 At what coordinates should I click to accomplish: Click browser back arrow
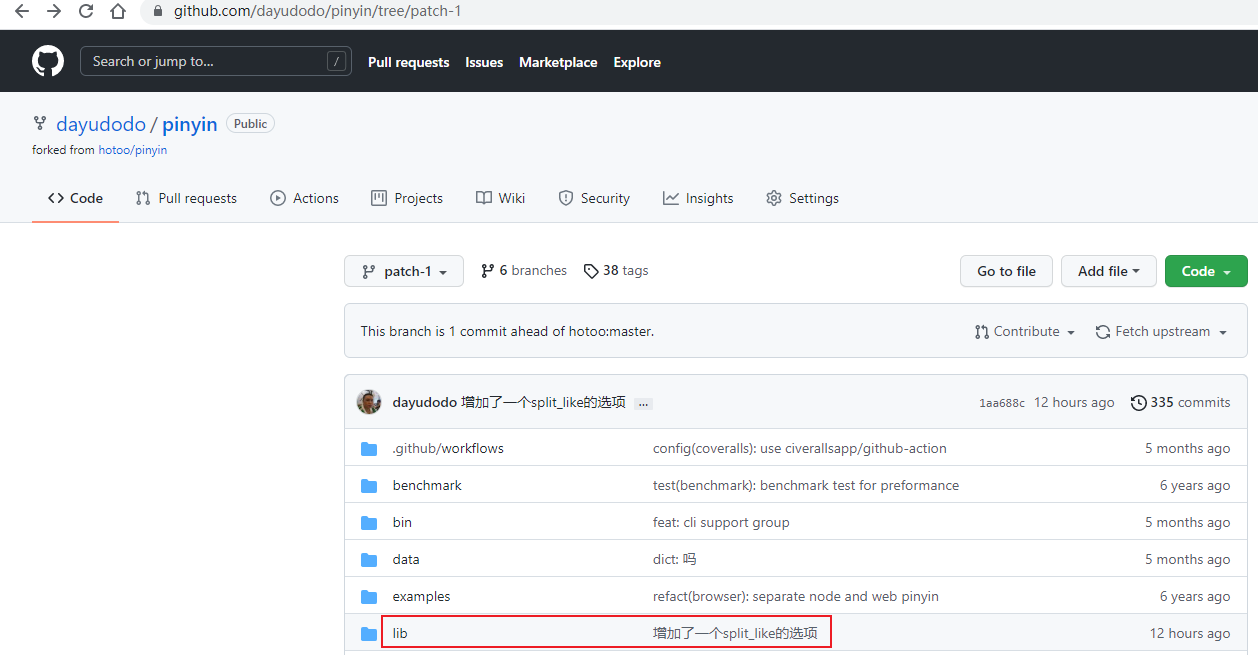[21, 12]
